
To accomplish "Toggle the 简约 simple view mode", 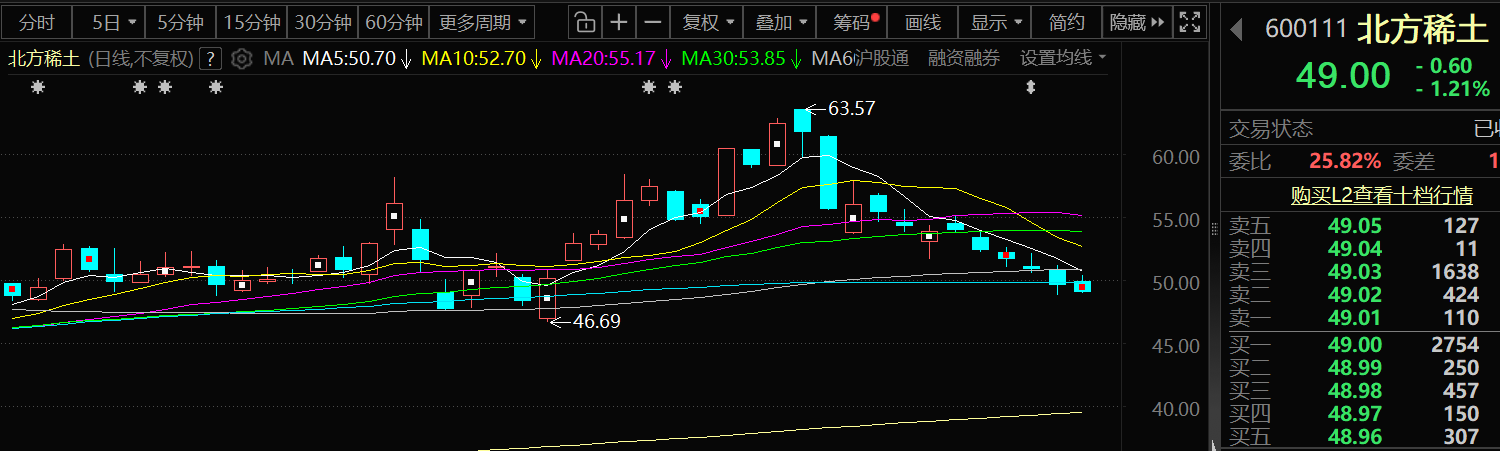I will tap(1067, 22).
